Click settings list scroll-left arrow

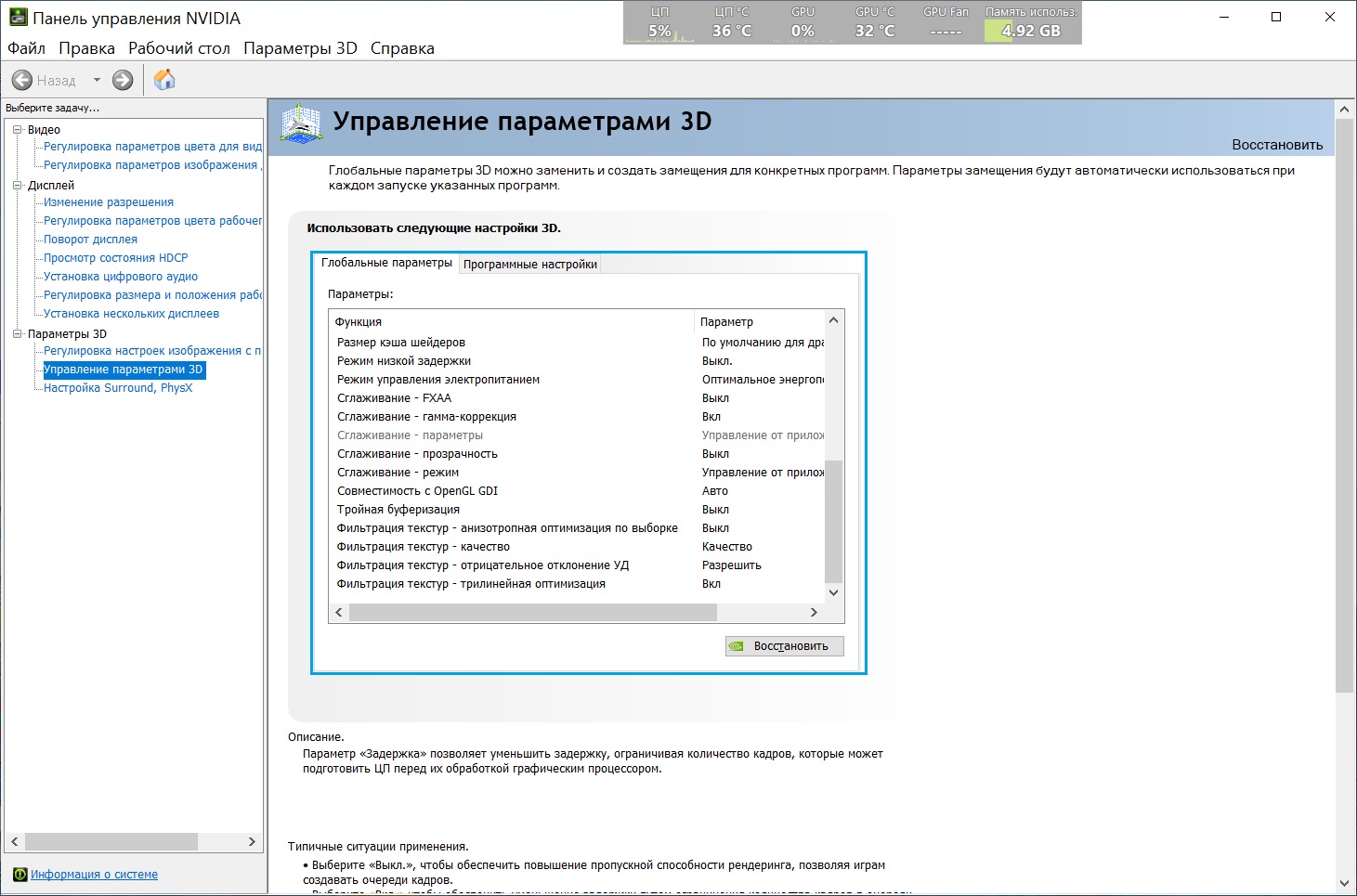click(x=339, y=612)
